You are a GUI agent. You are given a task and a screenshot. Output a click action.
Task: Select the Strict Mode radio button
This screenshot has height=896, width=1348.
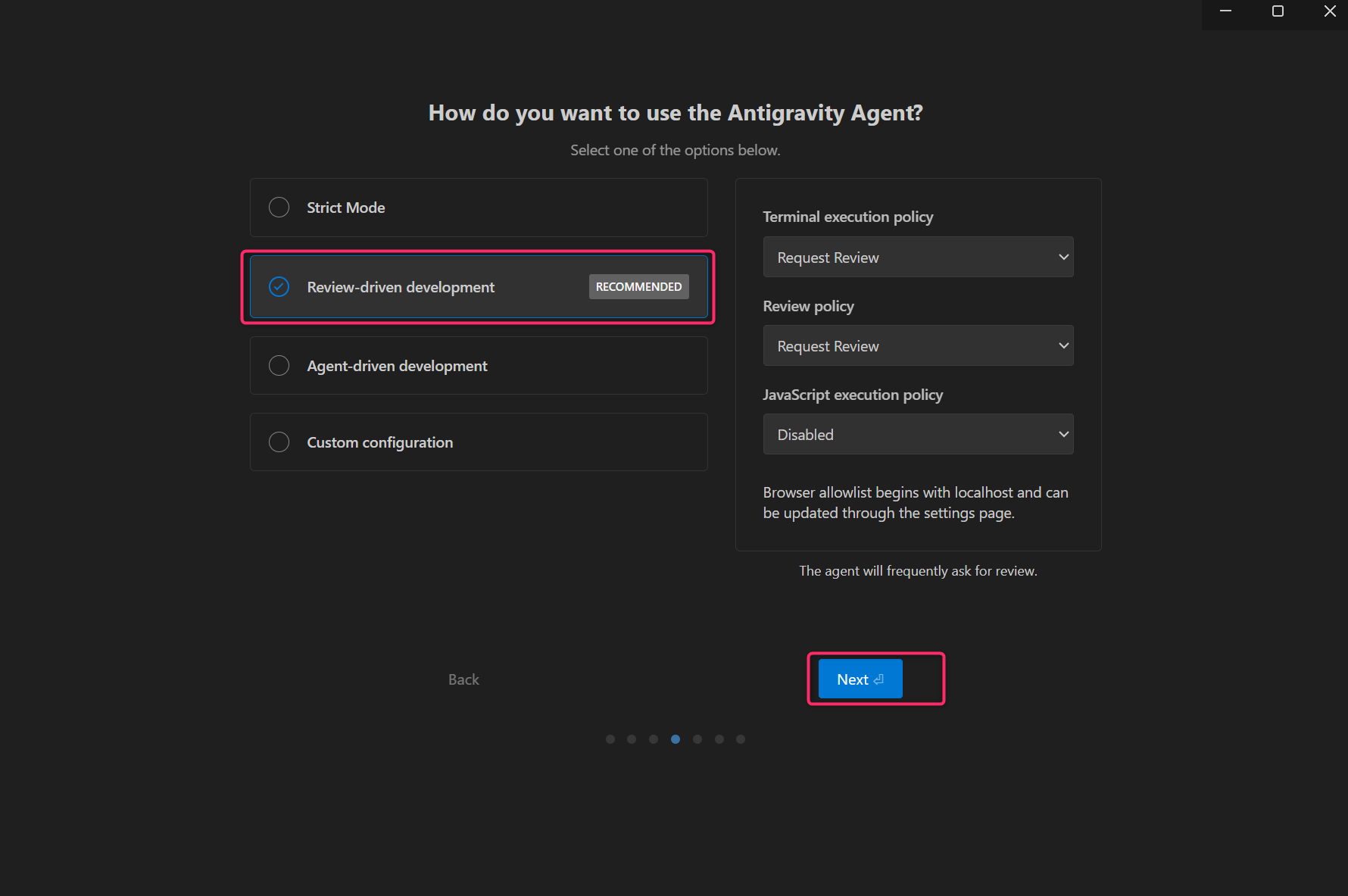click(x=279, y=208)
